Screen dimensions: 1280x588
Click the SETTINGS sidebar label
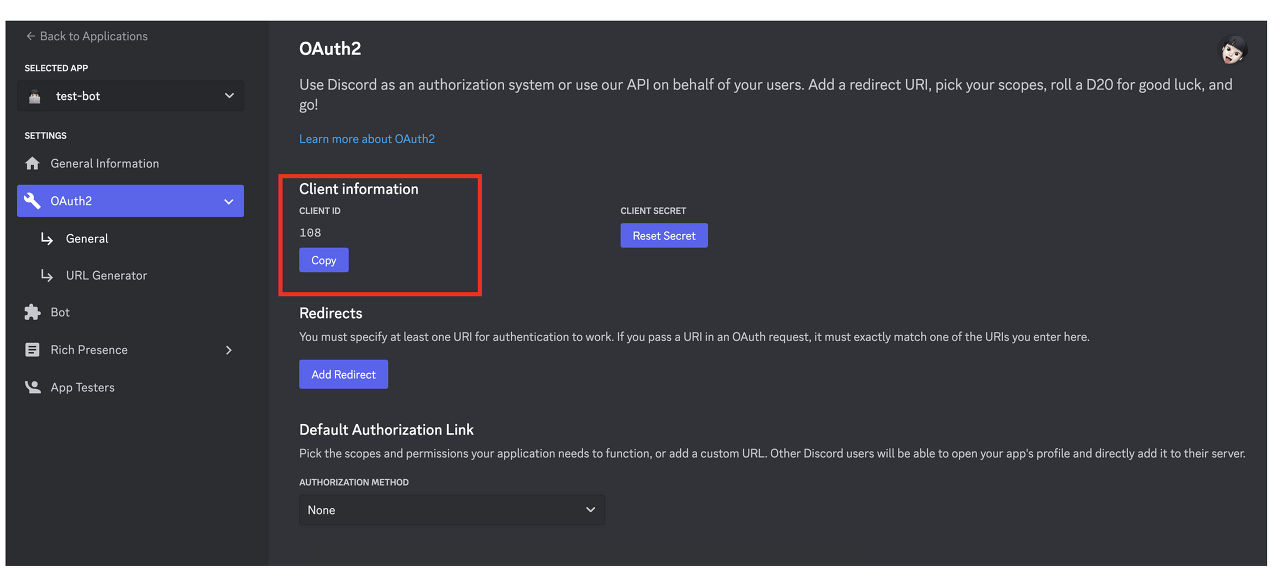point(45,136)
